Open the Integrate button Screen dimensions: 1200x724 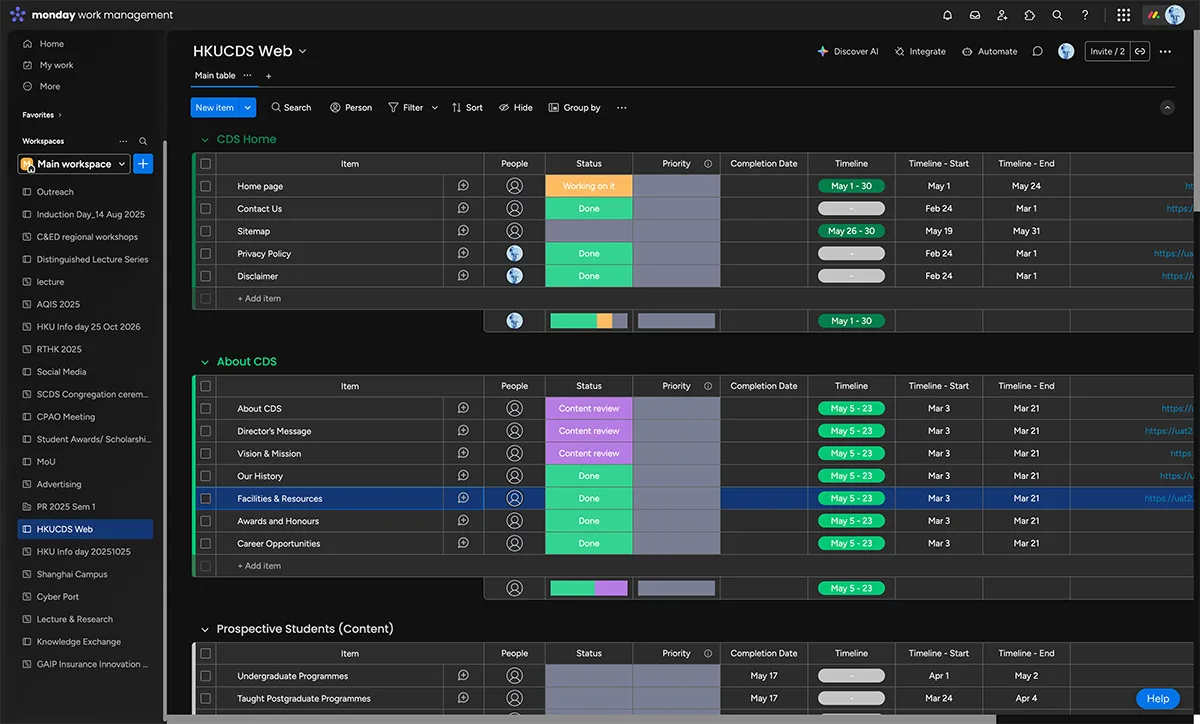coord(920,51)
